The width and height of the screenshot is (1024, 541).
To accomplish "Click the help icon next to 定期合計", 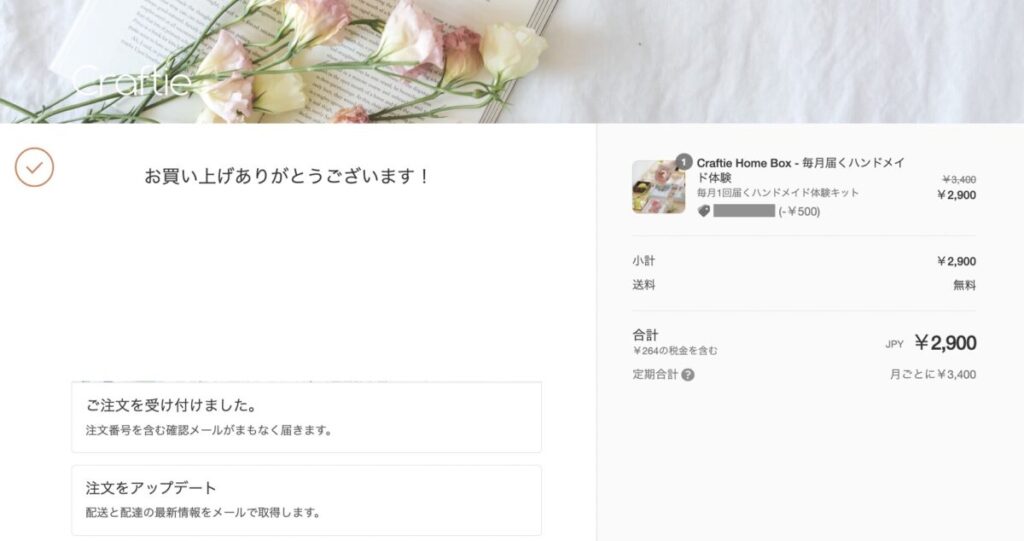I will pyautogui.click(x=688, y=375).
